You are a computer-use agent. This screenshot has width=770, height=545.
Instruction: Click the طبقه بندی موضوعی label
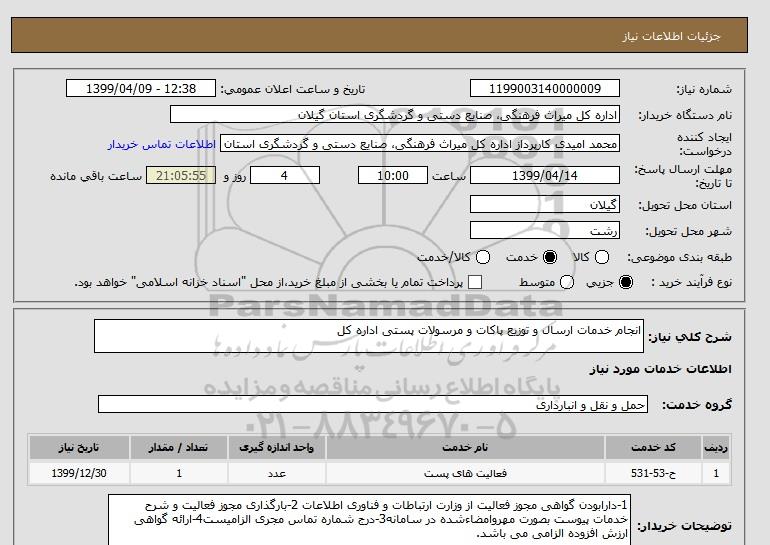[x=679, y=257]
